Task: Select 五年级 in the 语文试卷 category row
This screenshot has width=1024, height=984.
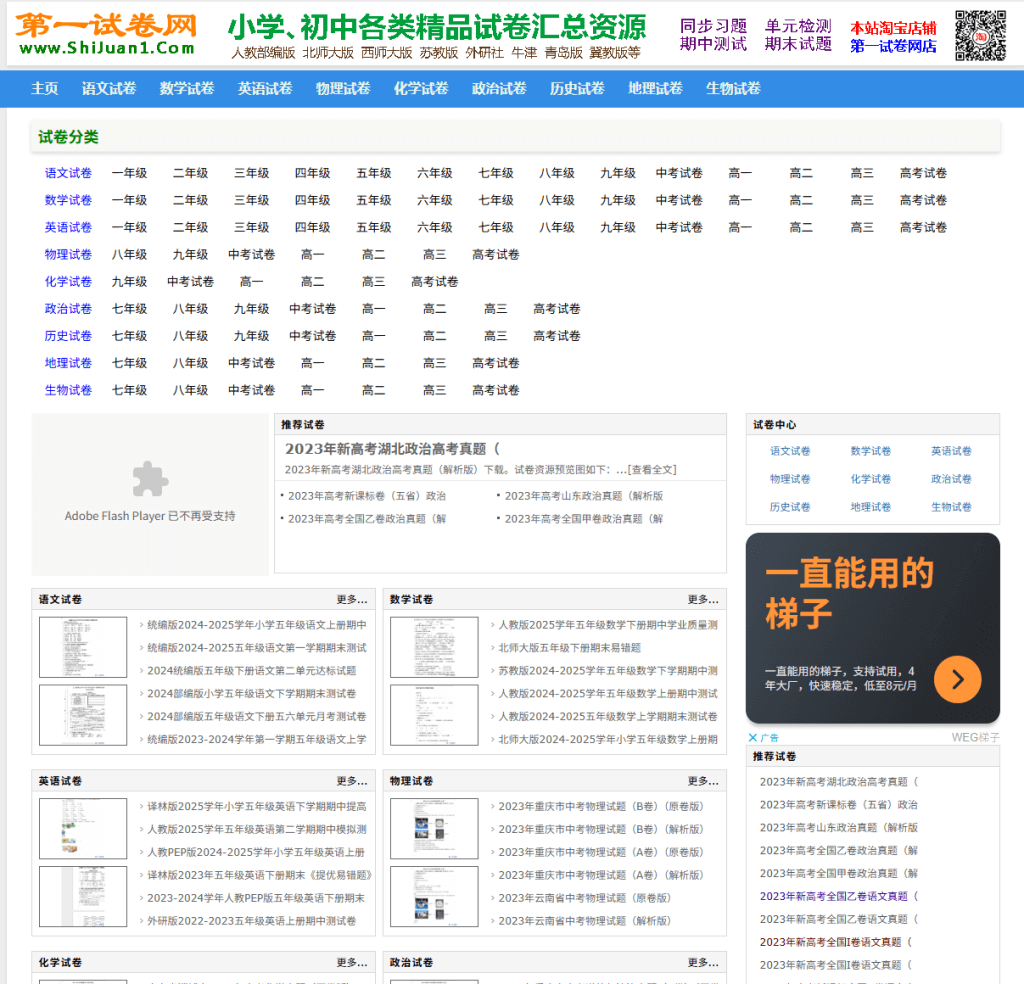Action: tap(374, 173)
